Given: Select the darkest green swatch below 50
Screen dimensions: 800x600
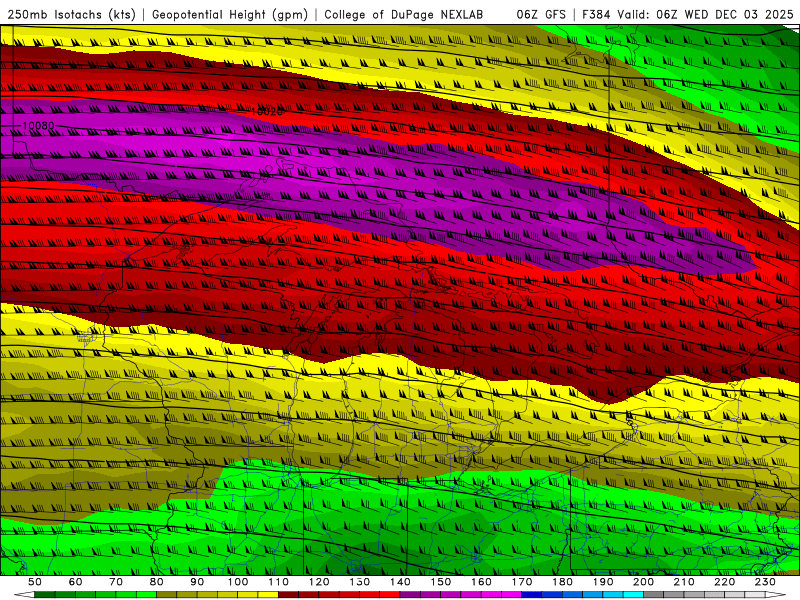Looking at the screenshot, I should tap(44, 594).
